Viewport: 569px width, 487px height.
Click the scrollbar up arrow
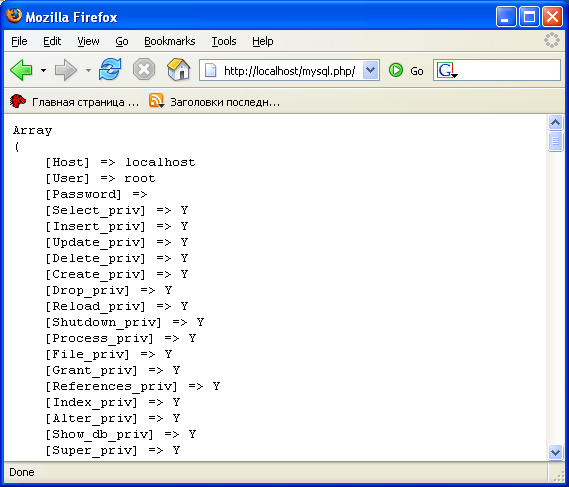click(555, 123)
